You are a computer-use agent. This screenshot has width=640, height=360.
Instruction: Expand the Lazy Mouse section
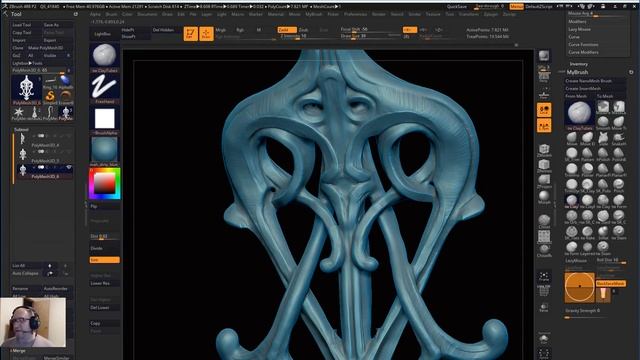(579, 29)
